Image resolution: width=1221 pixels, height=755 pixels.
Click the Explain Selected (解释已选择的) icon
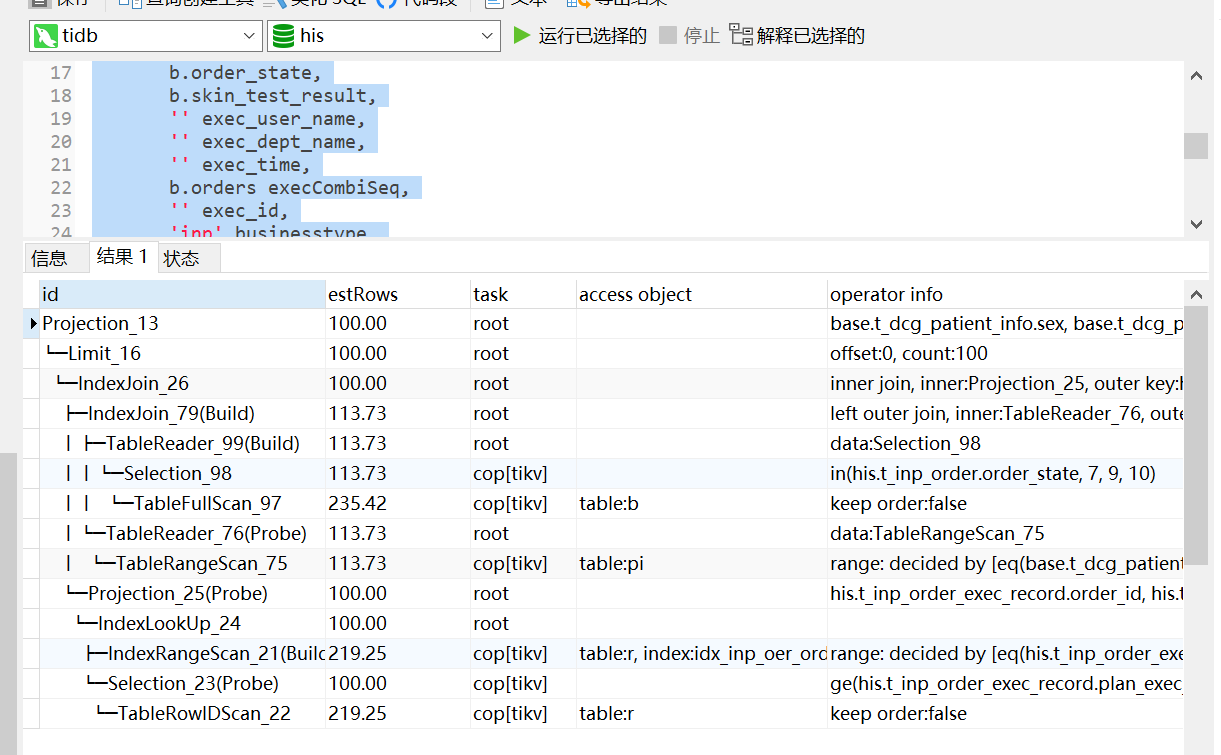click(x=741, y=36)
